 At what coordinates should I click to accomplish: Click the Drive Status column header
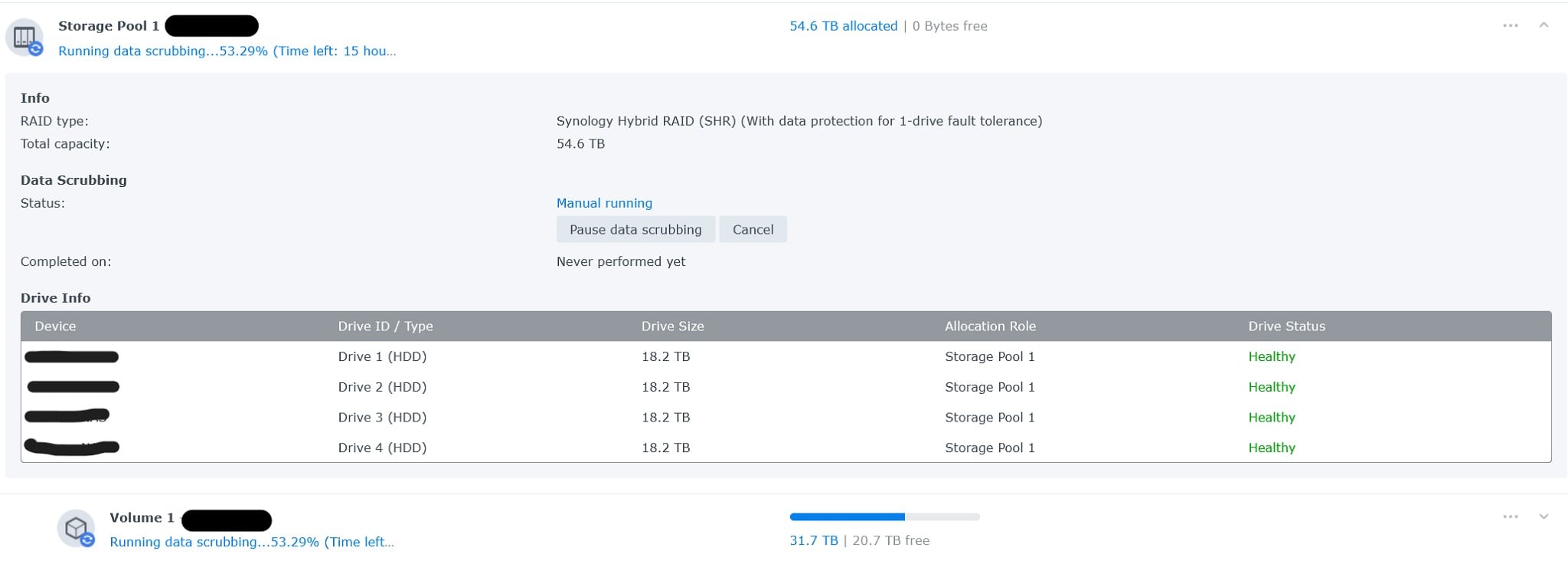(x=1286, y=326)
